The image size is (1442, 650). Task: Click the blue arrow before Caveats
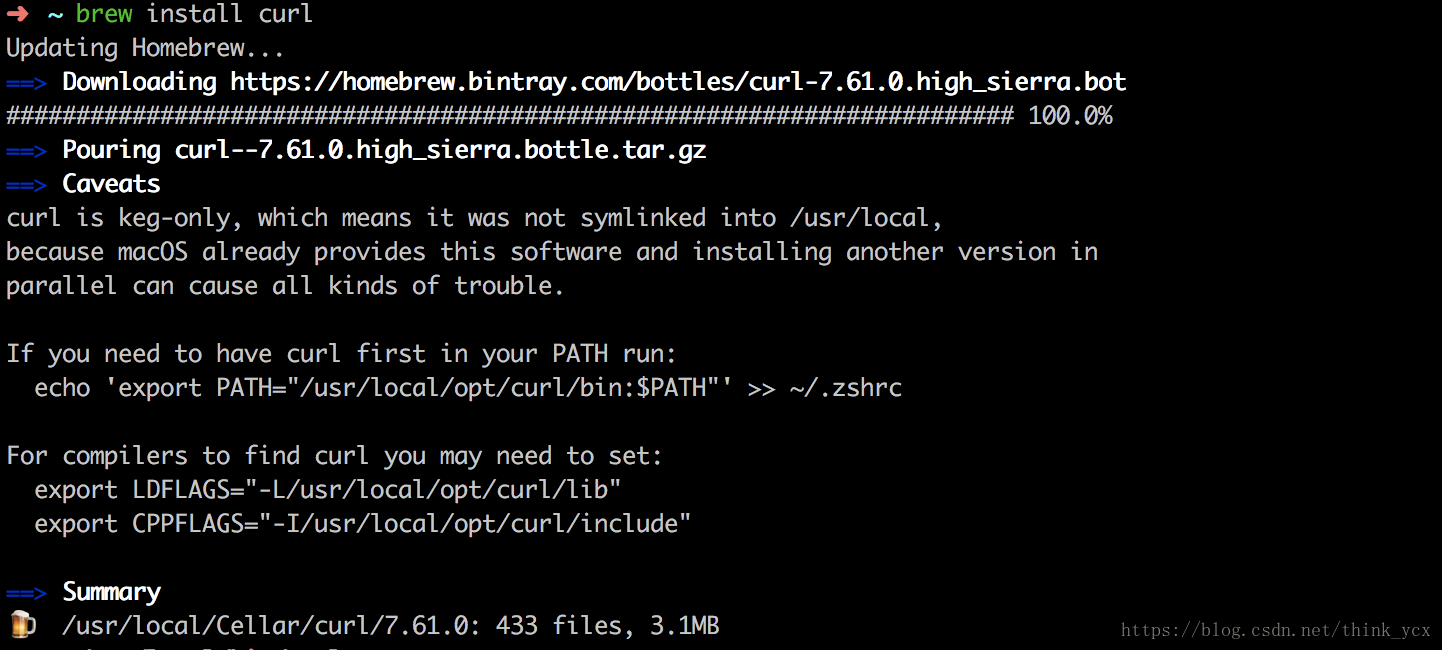point(26,184)
